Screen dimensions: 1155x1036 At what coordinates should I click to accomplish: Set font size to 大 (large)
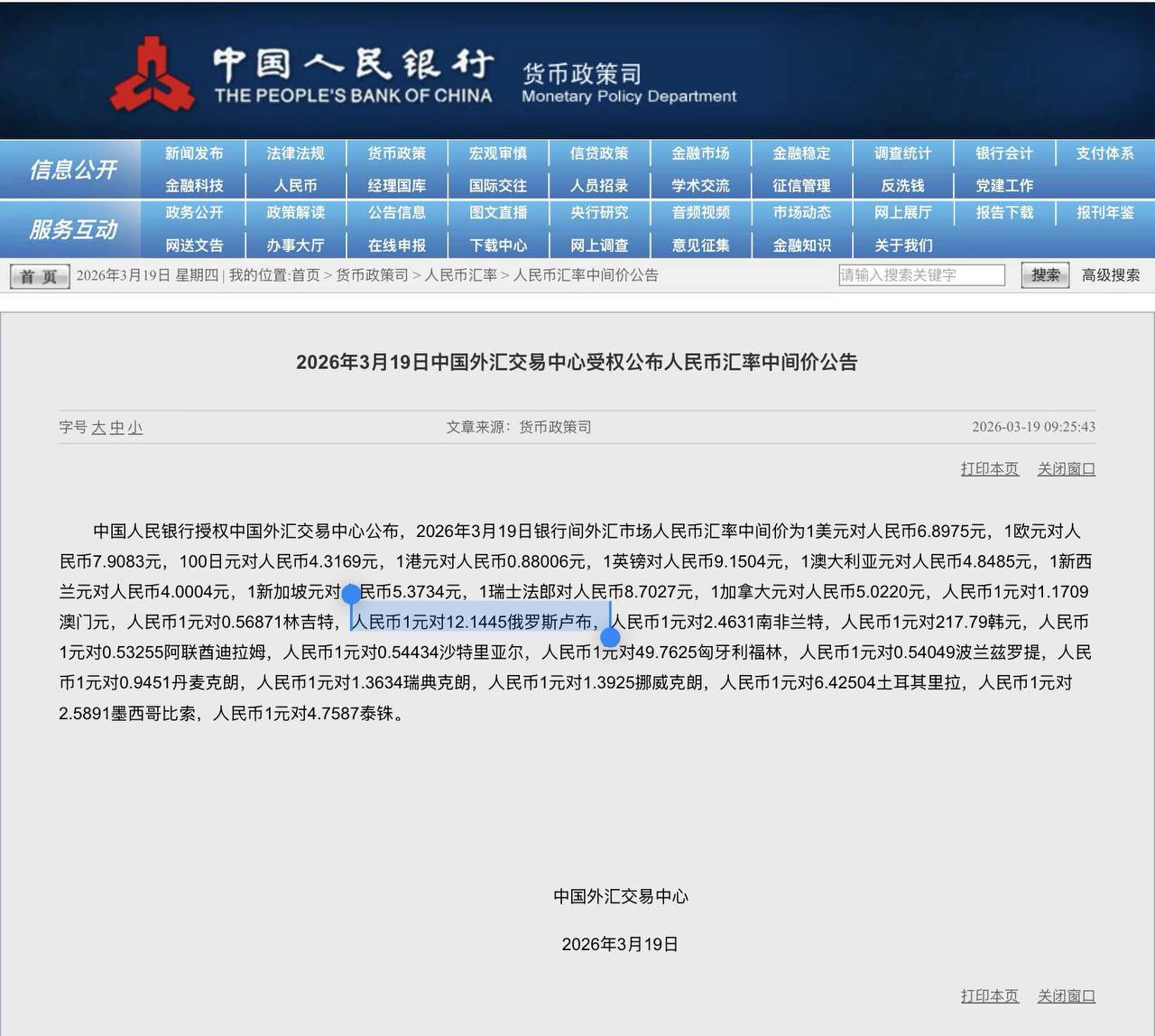point(98,428)
